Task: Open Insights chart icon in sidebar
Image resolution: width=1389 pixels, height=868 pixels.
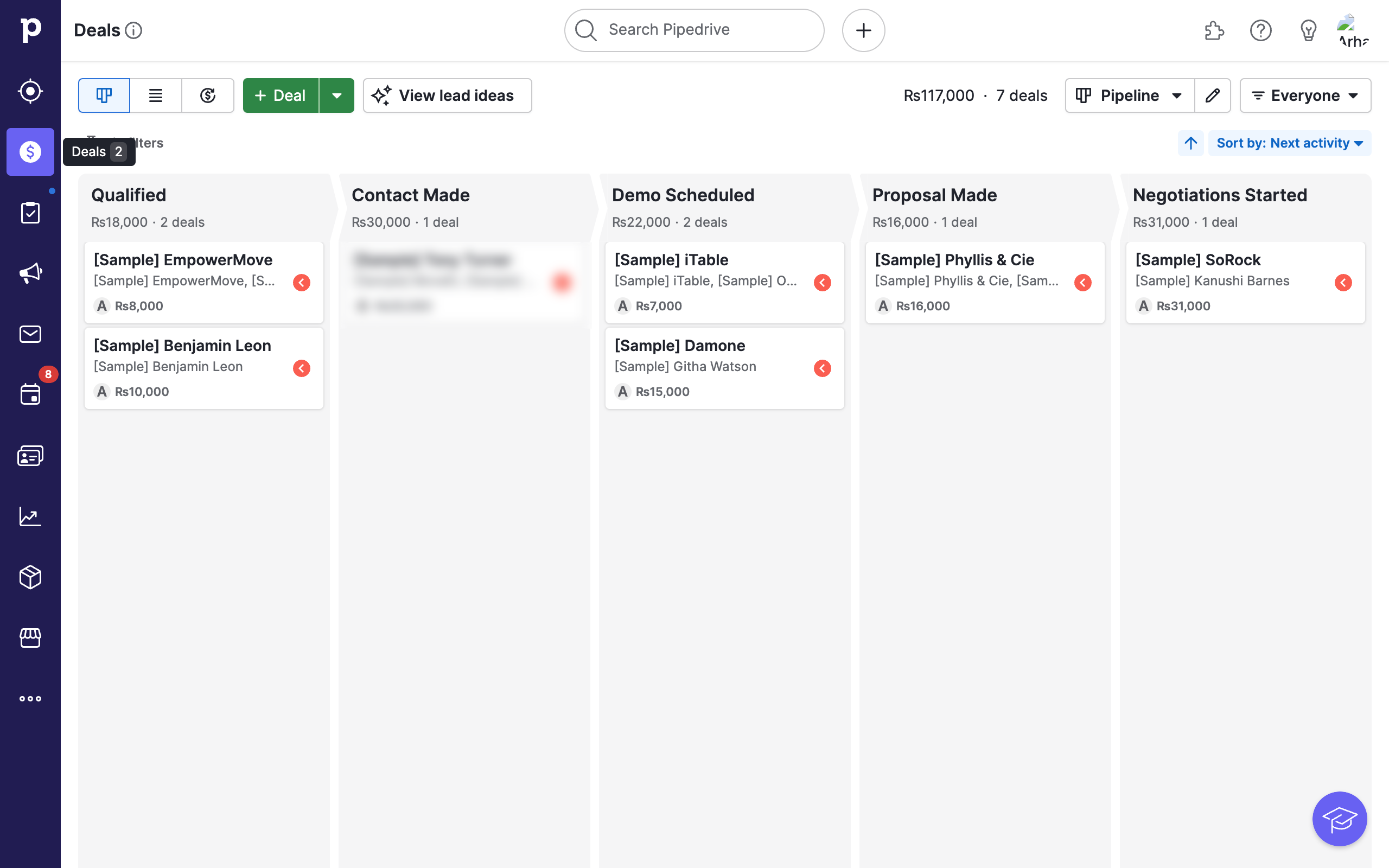Action: 30,516
